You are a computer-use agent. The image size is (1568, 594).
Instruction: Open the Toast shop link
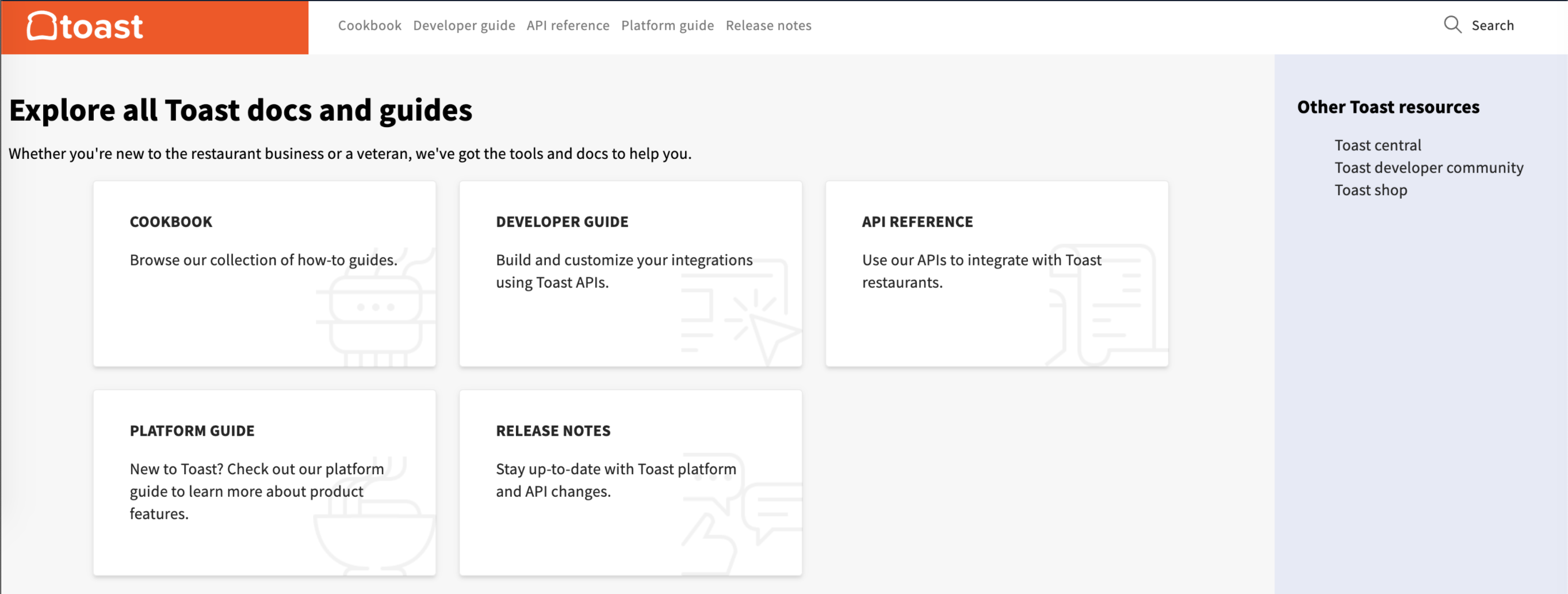(1370, 190)
